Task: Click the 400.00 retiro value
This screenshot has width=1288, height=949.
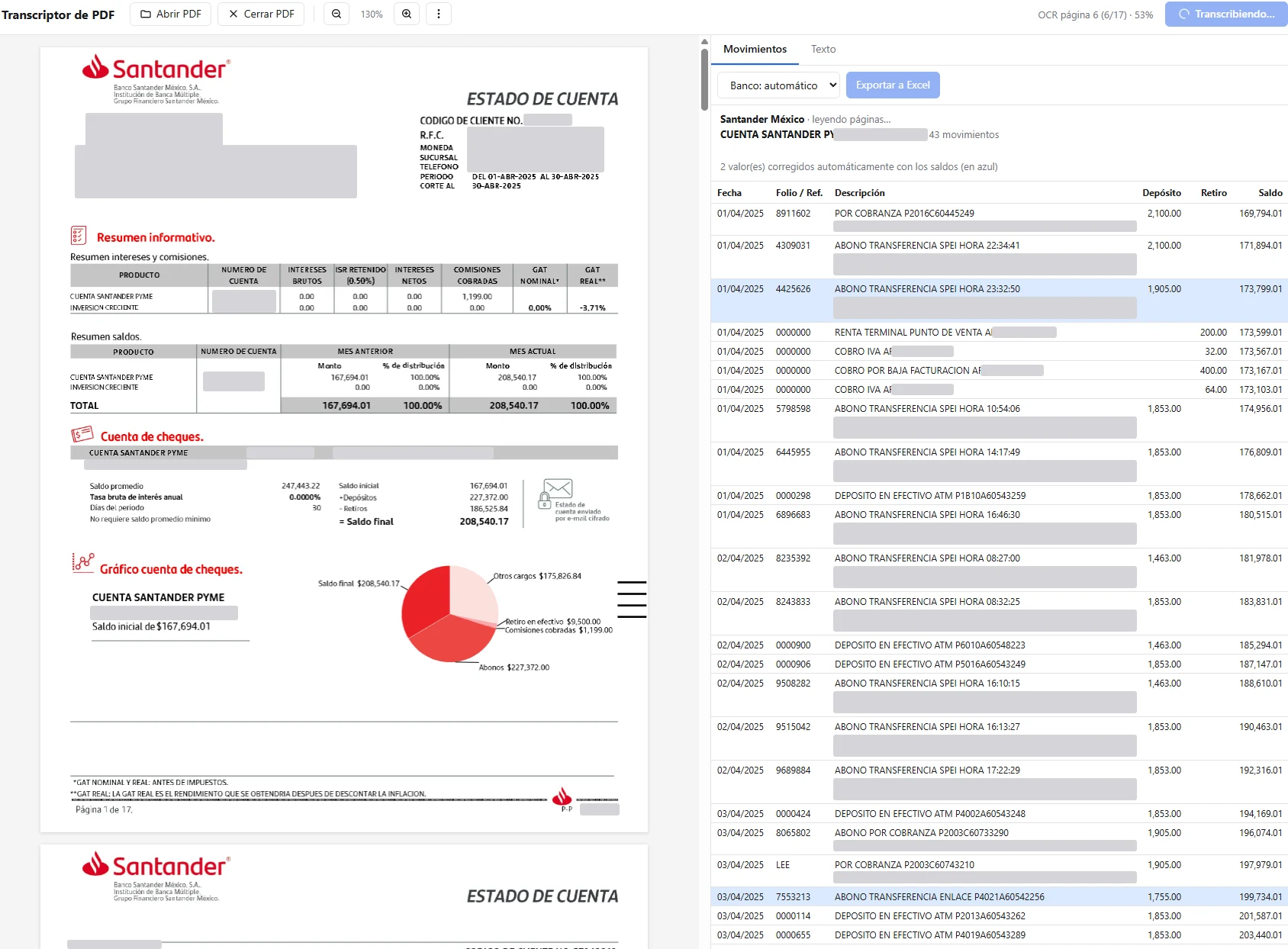Action: click(x=1213, y=371)
